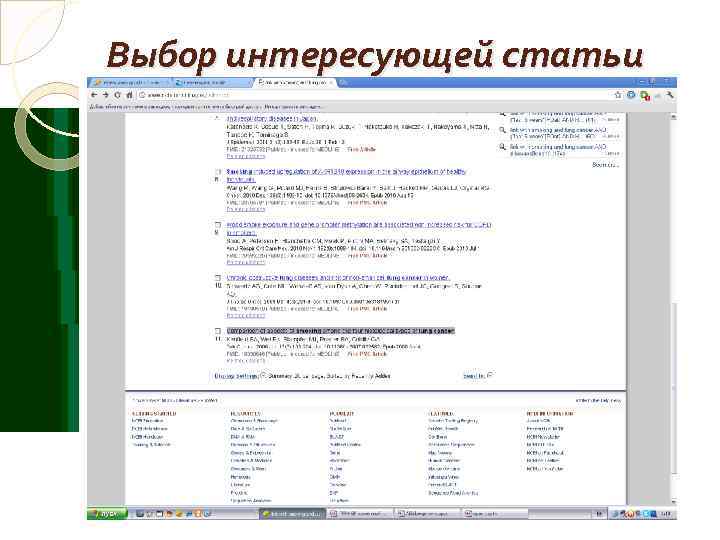Open 'NCBI Newsletter' footer link
The height and width of the screenshot is (540, 720).
(x=543, y=437)
